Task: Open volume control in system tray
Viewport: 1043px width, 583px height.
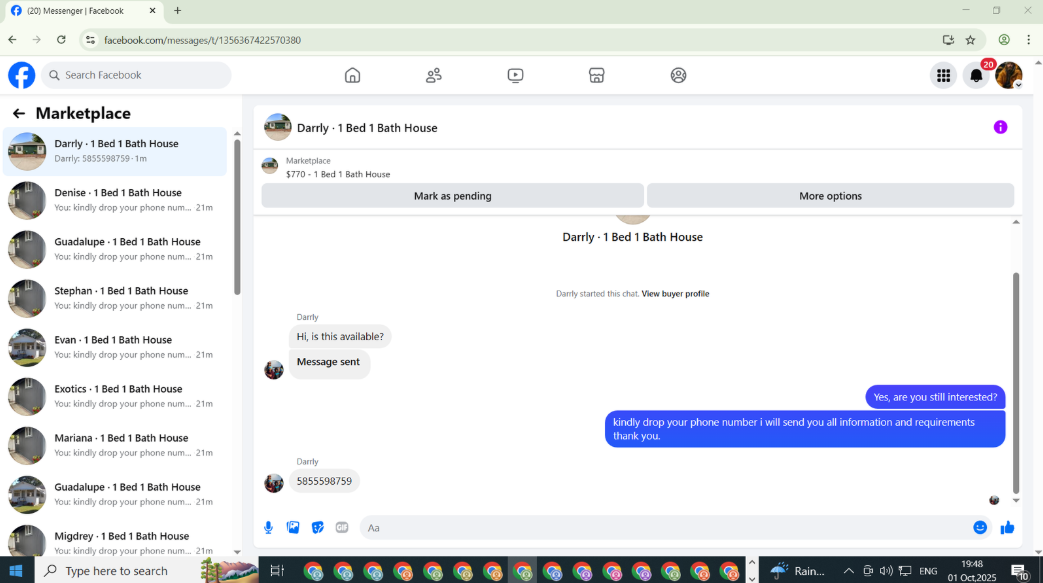Action: pyautogui.click(x=885, y=571)
